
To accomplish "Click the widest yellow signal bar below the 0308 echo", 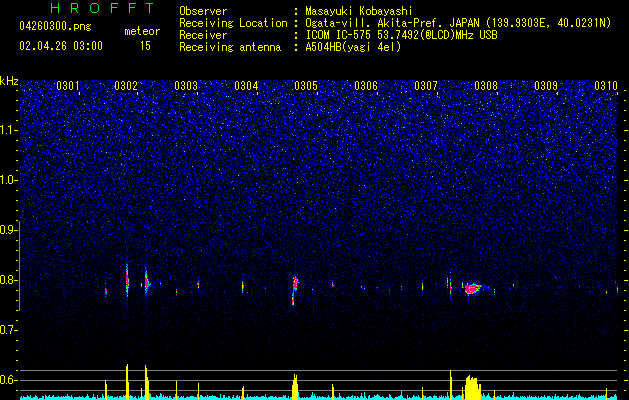I will 473,387.
